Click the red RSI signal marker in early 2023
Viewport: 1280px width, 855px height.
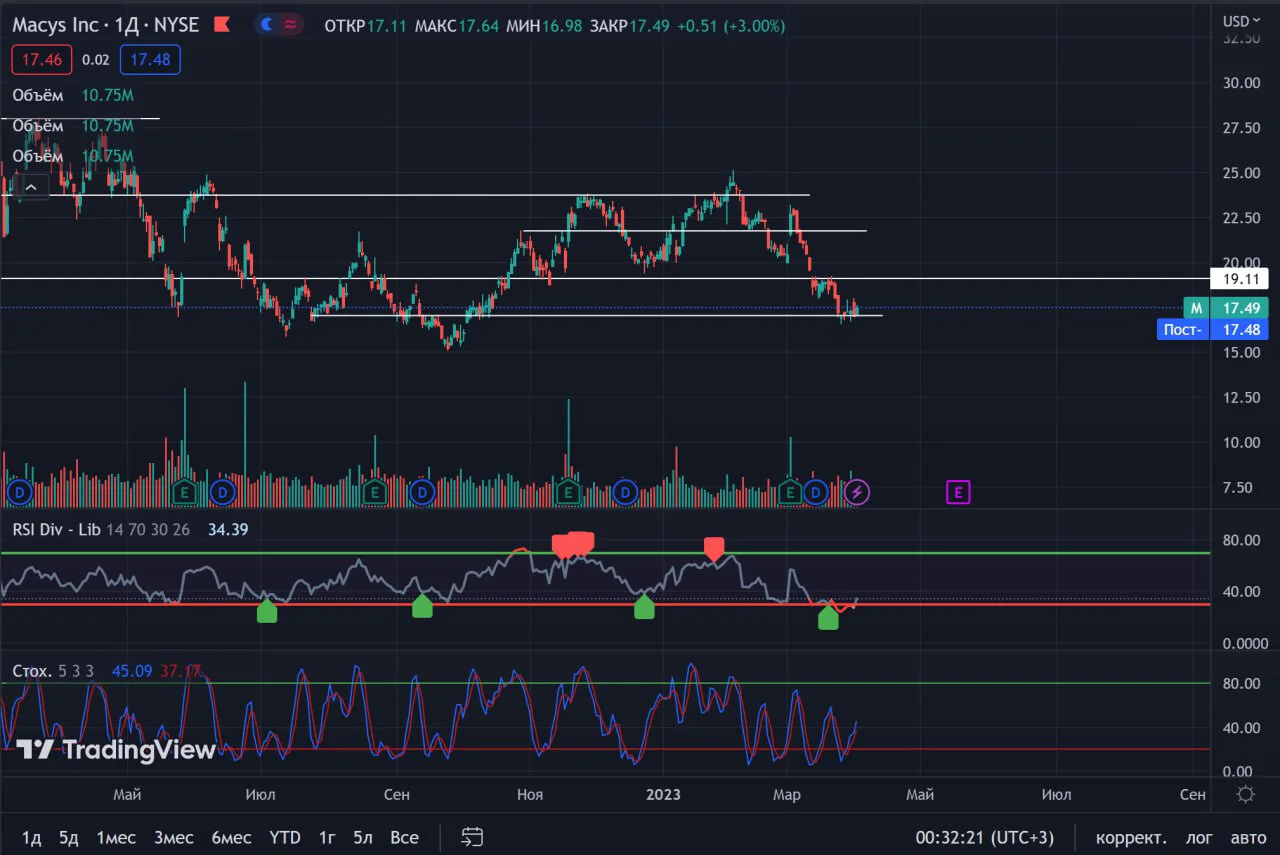[x=714, y=548]
